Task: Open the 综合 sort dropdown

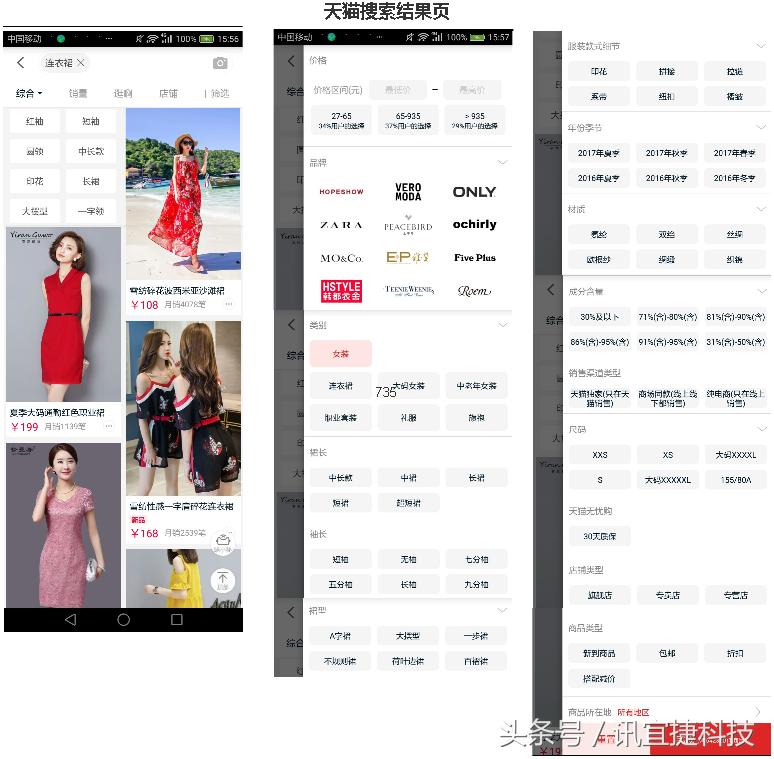Action: (29, 93)
